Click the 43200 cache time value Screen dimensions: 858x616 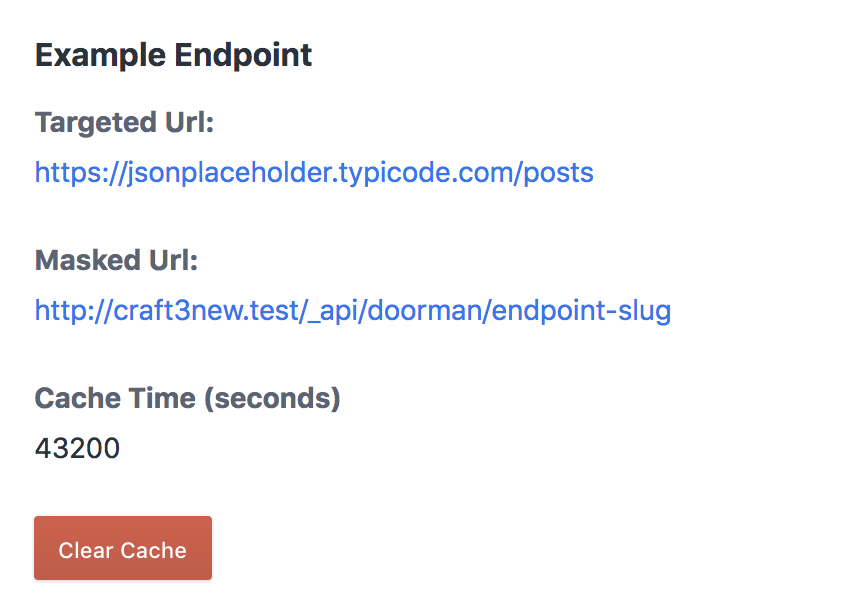click(x=77, y=449)
